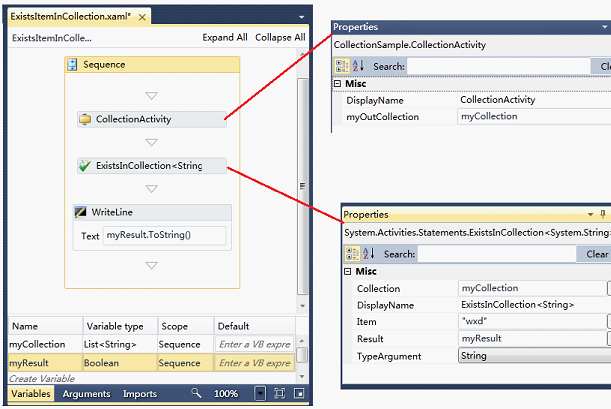611x409 pixels.
Task: Click the ExistsItemInColle... breadcrumb
Action: coord(52,38)
